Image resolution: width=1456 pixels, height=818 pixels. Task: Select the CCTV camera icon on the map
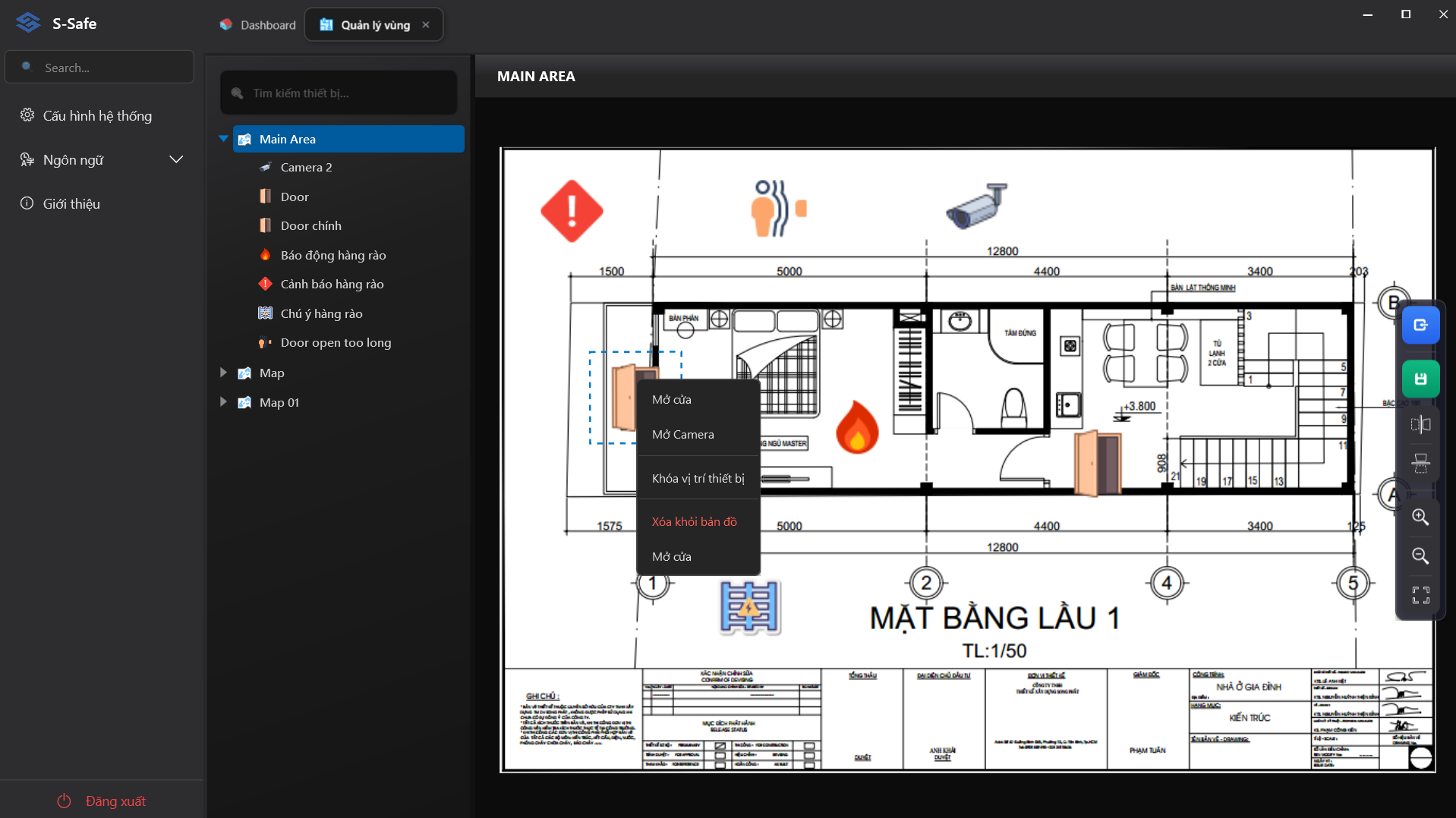coord(976,205)
